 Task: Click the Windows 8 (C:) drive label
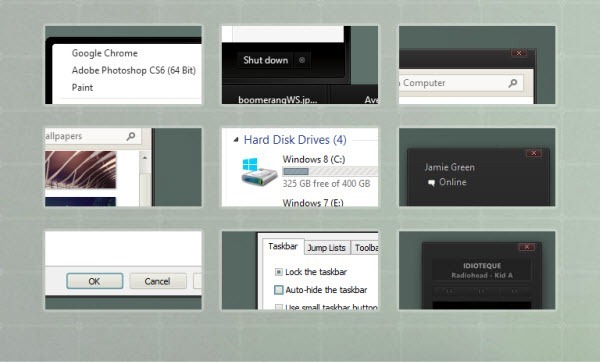tap(314, 159)
